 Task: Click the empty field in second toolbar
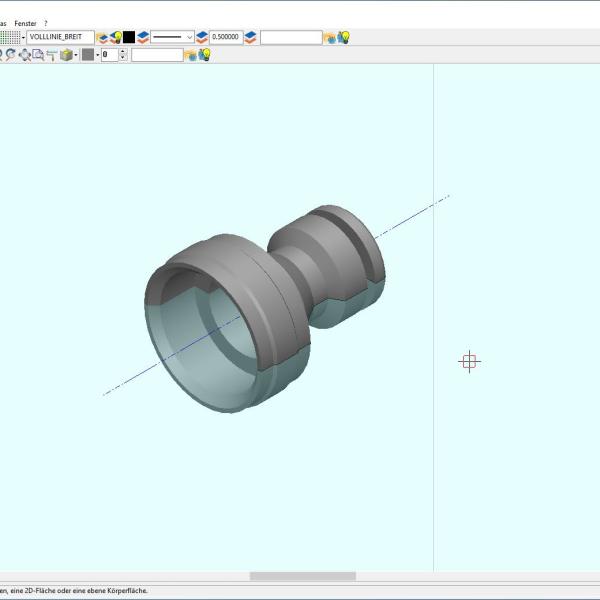(157, 55)
